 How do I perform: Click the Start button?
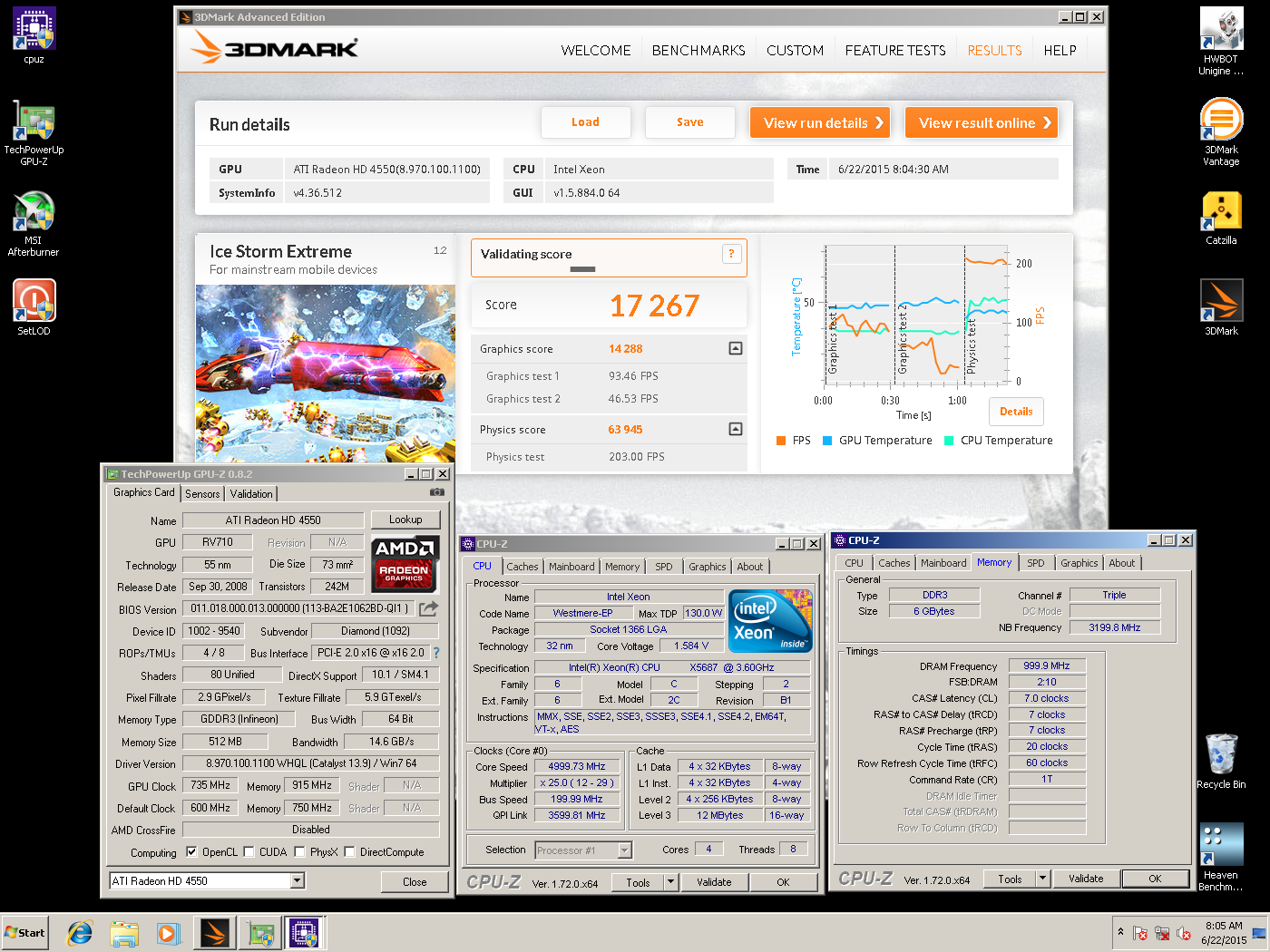tap(25, 932)
